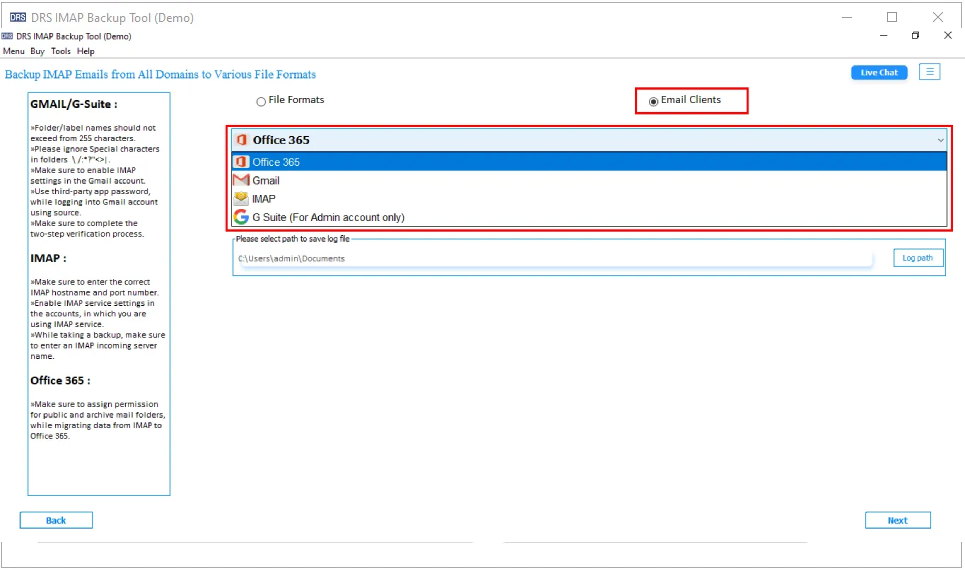The width and height of the screenshot is (965, 570).
Task: Open the Menu menu
Action: click(14, 51)
